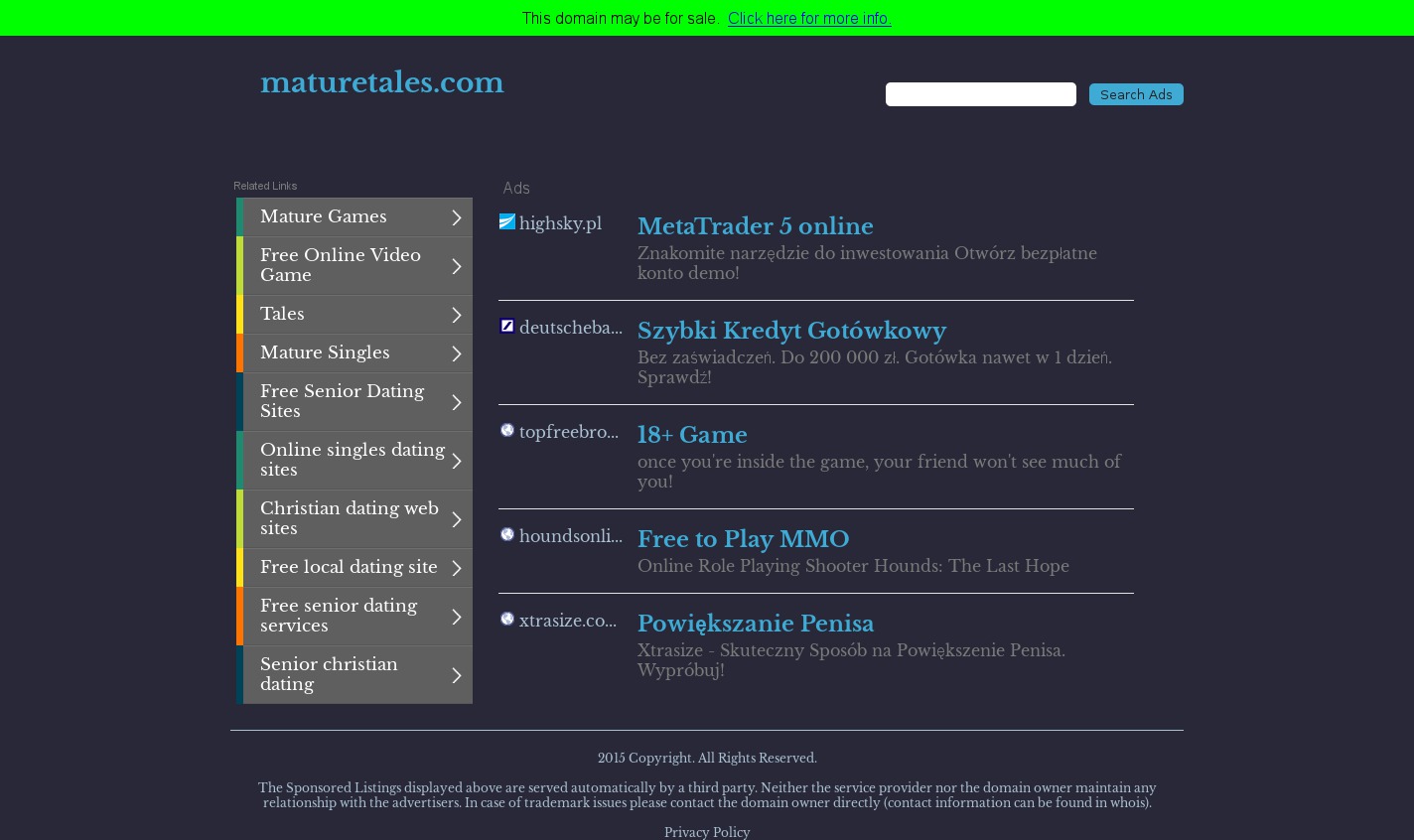
Task: Click the deutscheba... advertiser domain
Action: pyautogui.click(x=571, y=328)
